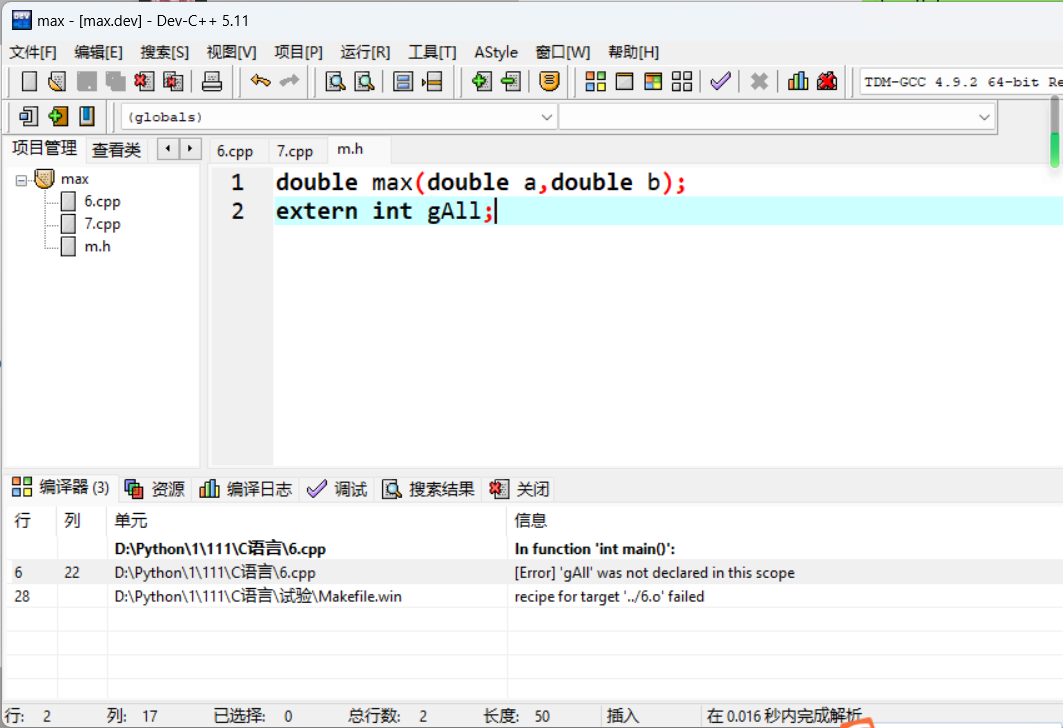Click the New file toolbar icon
1063x728 pixels.
[29, 82]
